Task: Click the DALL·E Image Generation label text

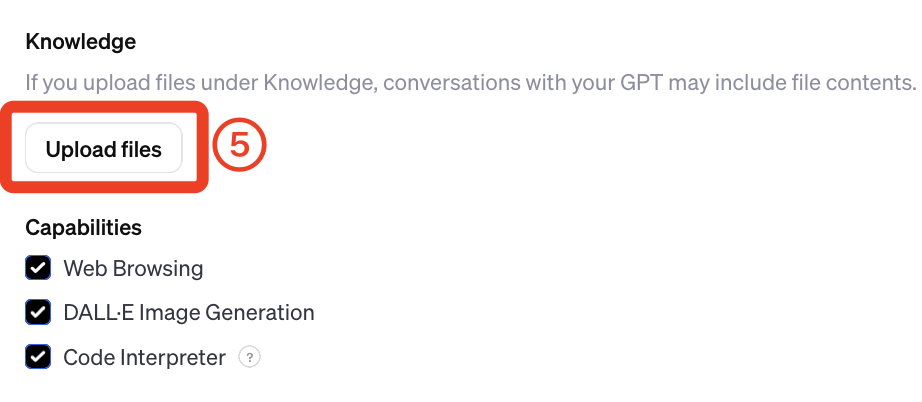Action: (x=189, y=313)
